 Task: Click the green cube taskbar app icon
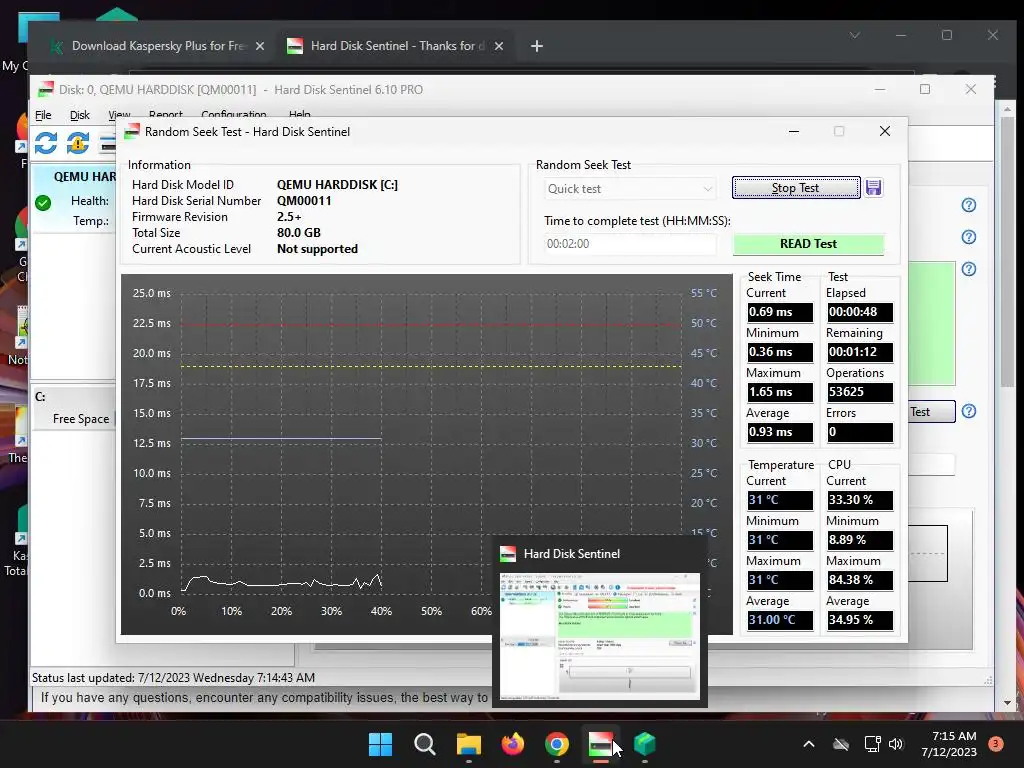(645, 744)
